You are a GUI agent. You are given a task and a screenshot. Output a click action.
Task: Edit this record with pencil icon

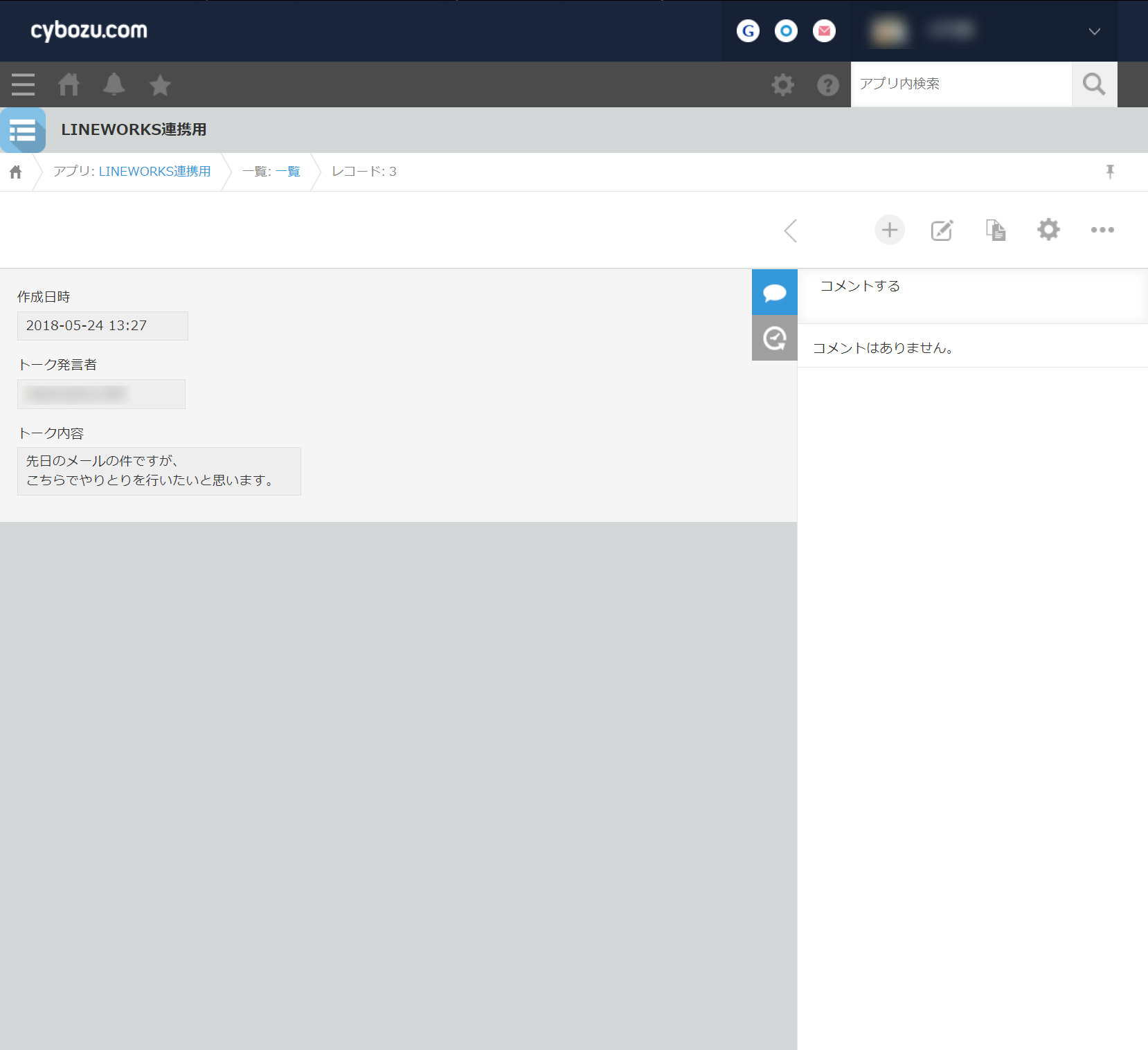click(x=942, y=230)
